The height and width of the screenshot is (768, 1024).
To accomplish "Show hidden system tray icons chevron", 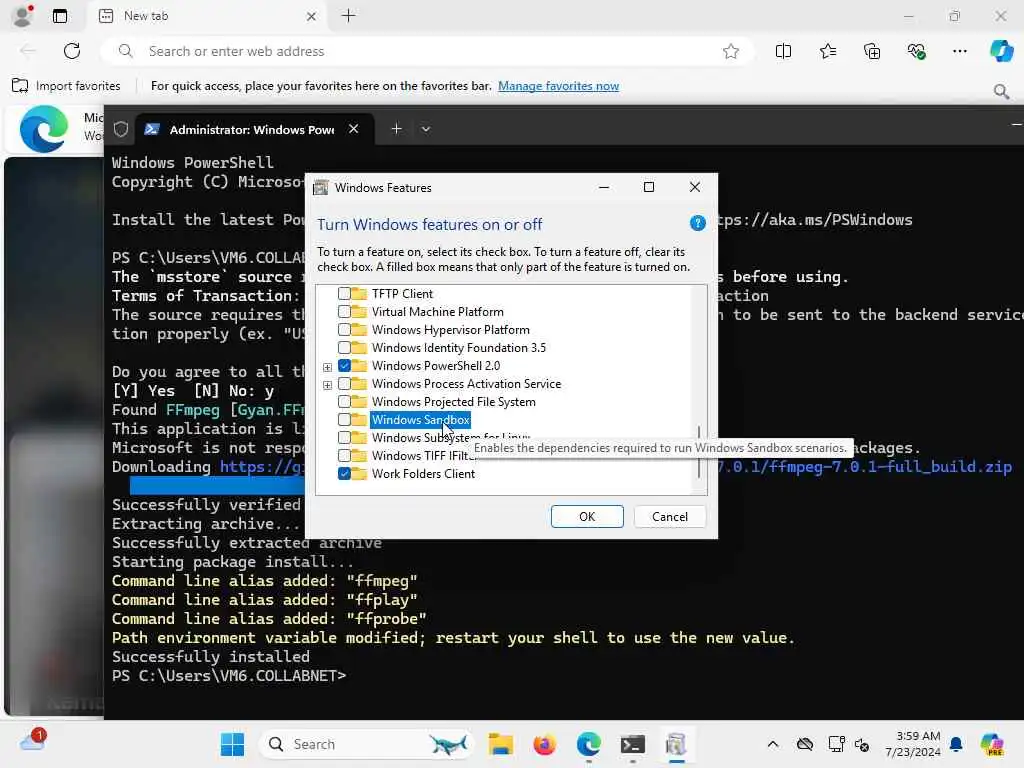I will click(773, 744).
